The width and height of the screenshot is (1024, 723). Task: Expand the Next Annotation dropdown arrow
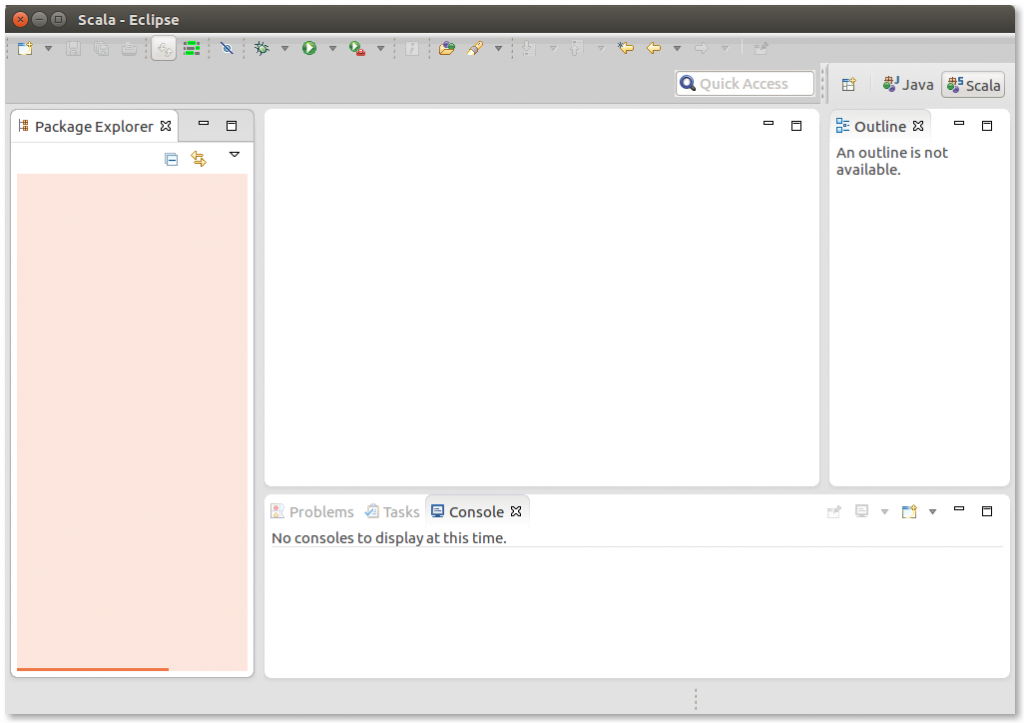[x=553, y=48]
